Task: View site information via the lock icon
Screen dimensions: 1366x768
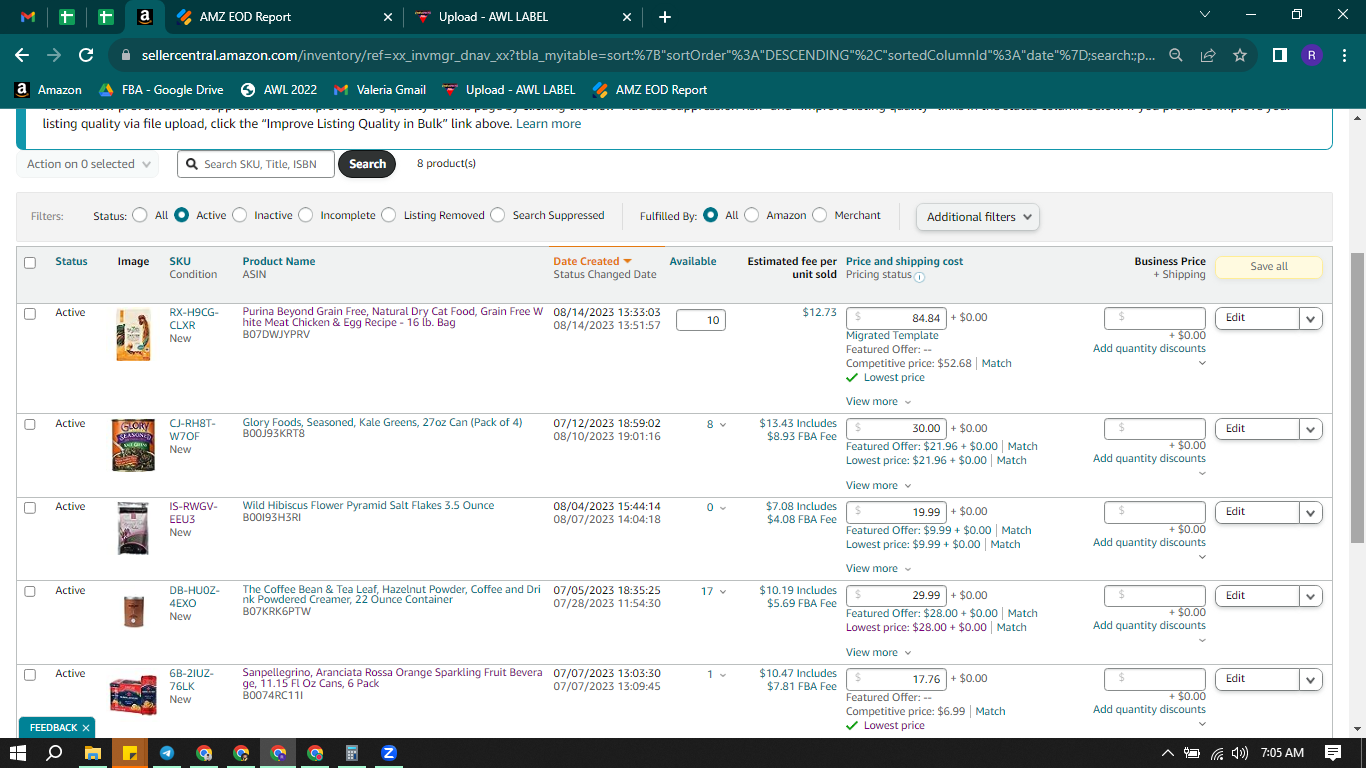Action: coord(127,56)
